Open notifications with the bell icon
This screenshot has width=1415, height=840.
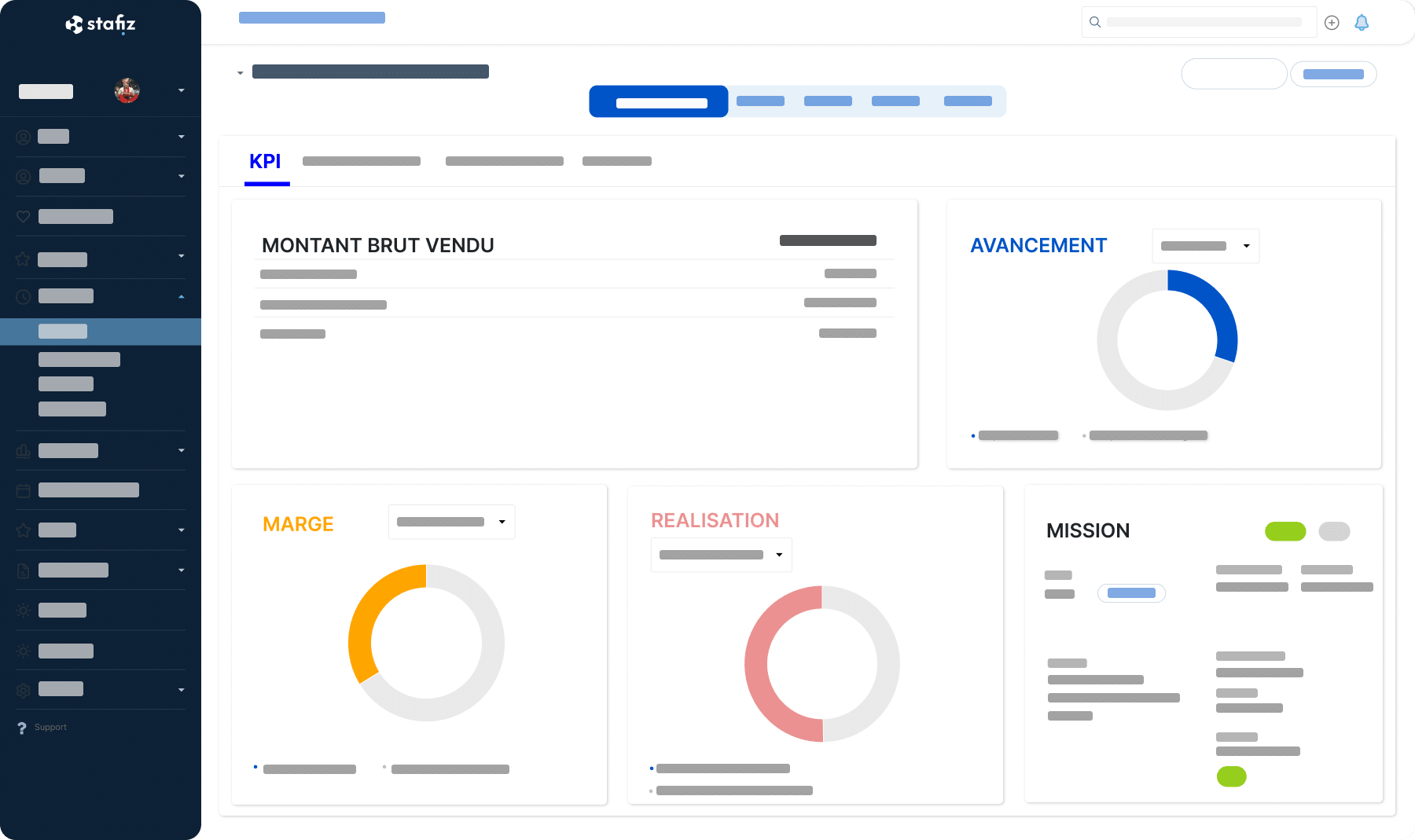pyautogui.click(x=1362, y=23)
